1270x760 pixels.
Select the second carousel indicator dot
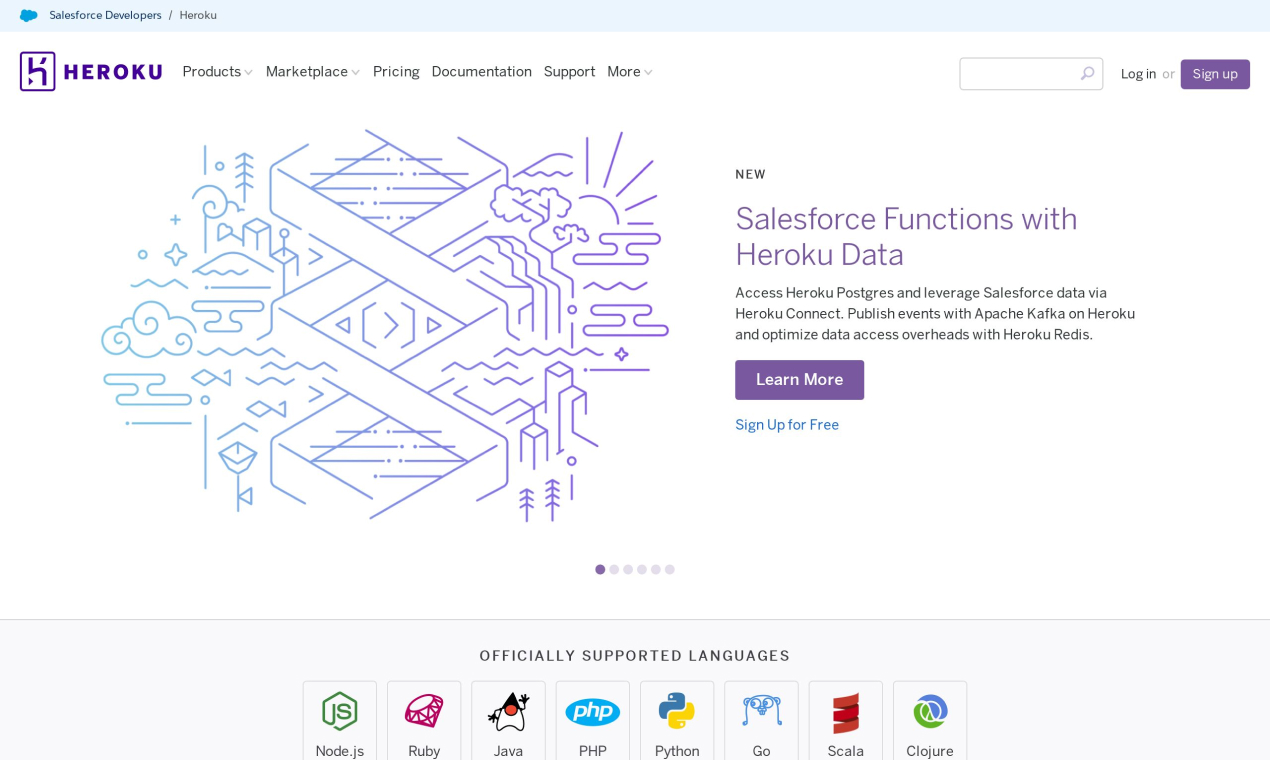tap(613, 569)
